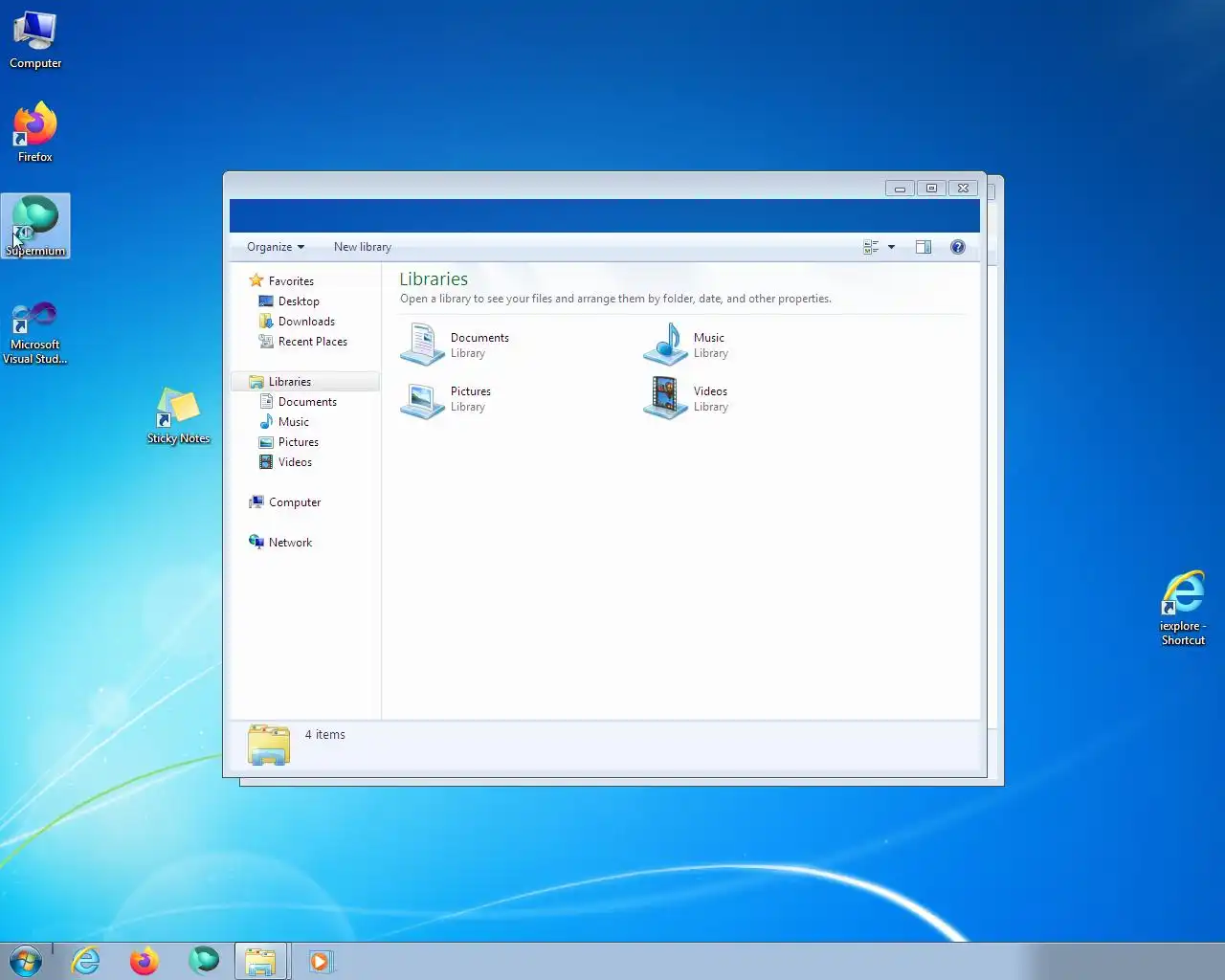Open the Pictures library icon
This screenshot has height=980, width=1225.
(422, 398)
